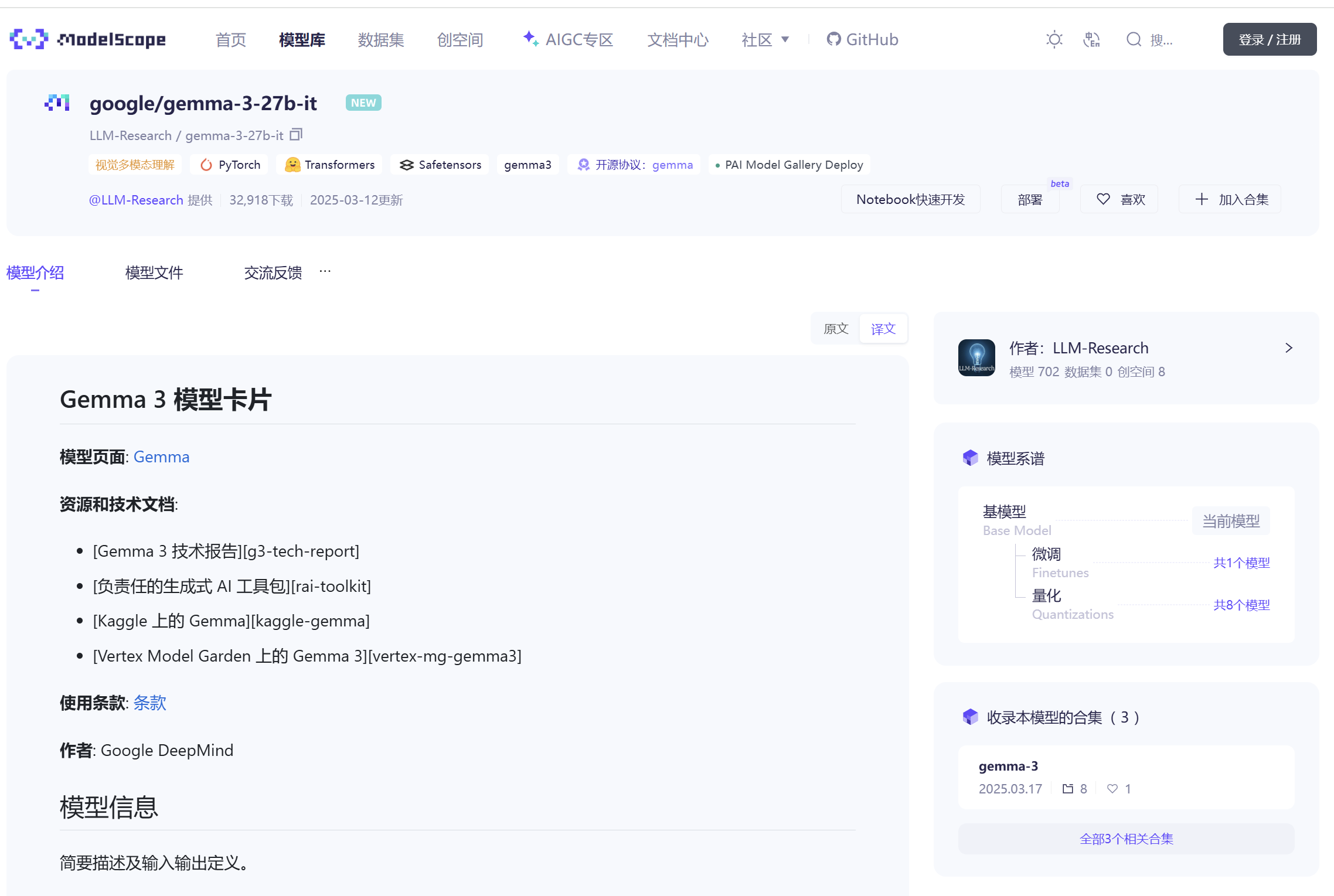Click the AIGC专区 sparkle icon
The image size is (1334, 896).
[x=530, y=39]
